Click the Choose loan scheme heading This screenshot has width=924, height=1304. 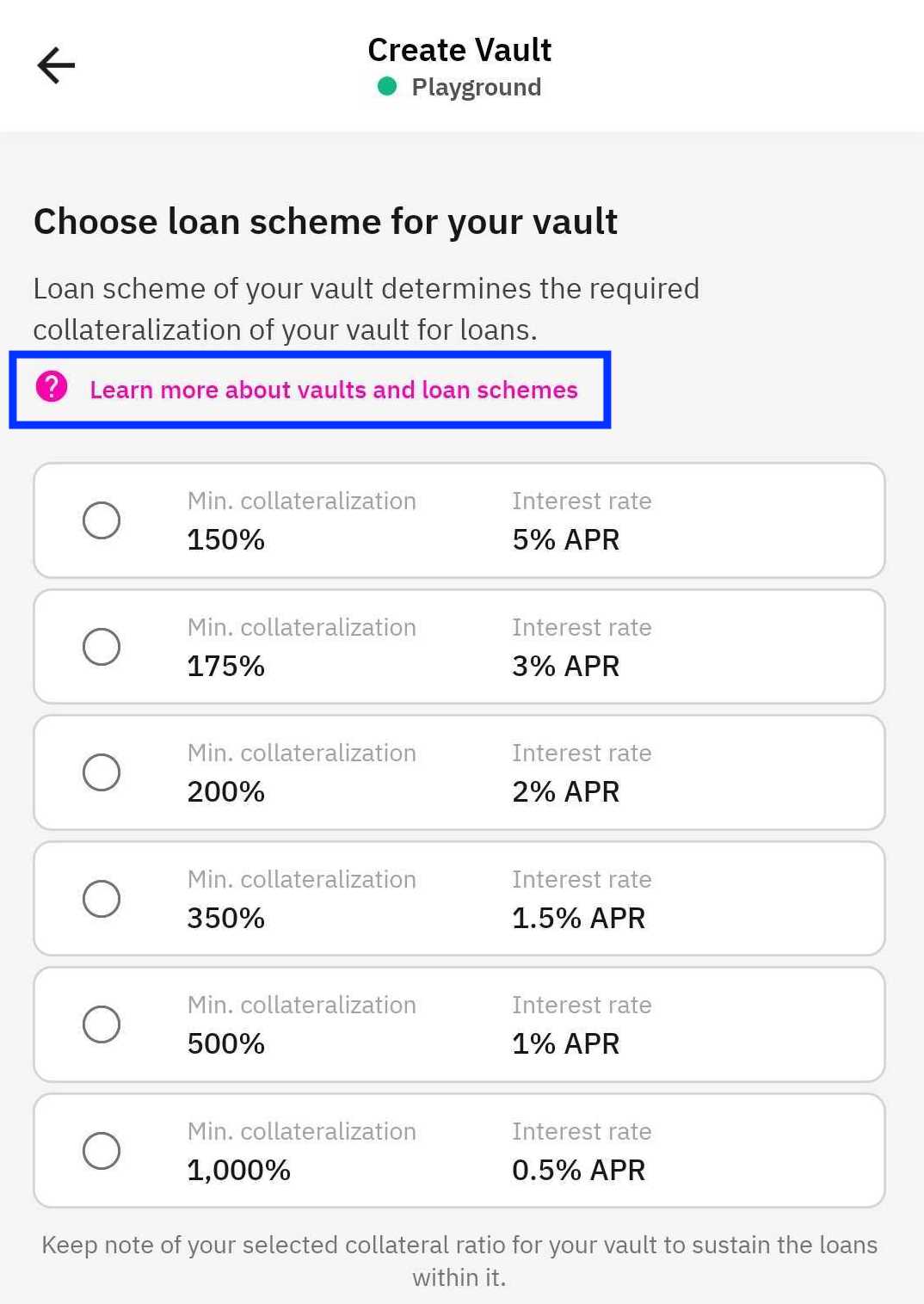coord(325,221)
